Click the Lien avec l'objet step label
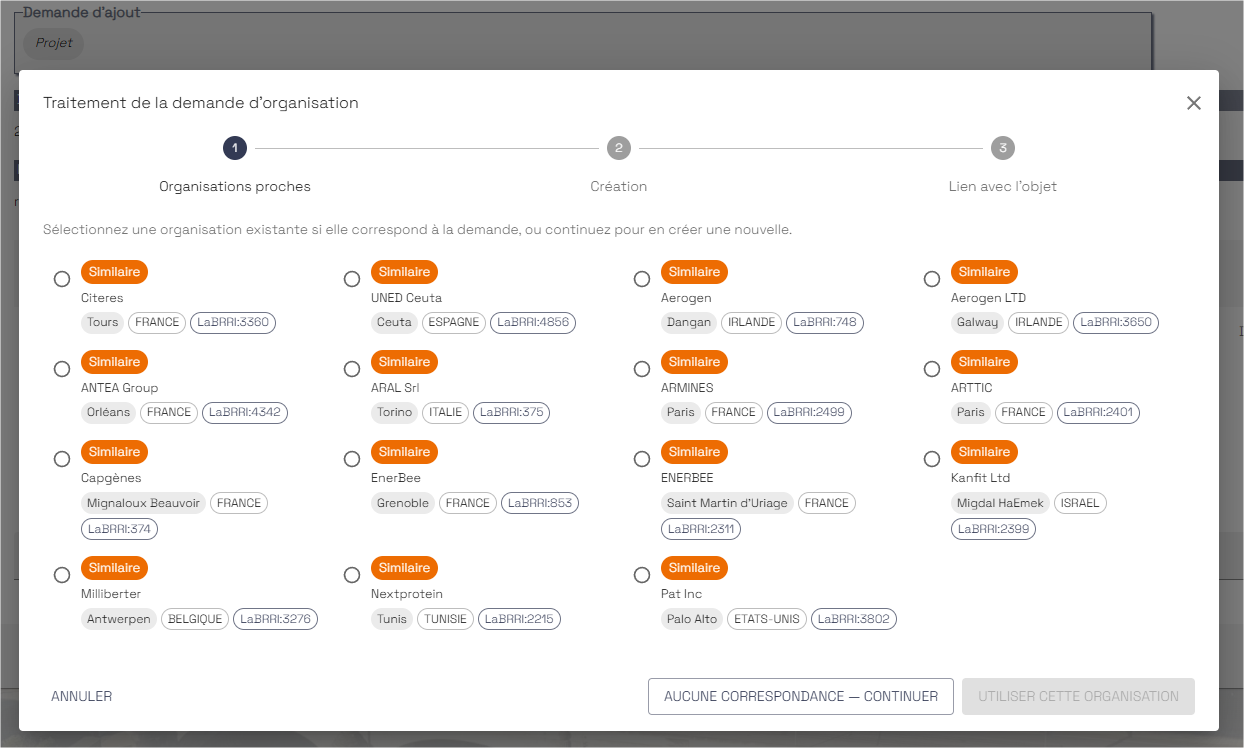Viewport: 1244px width, 748px height. pos(1003,187)
